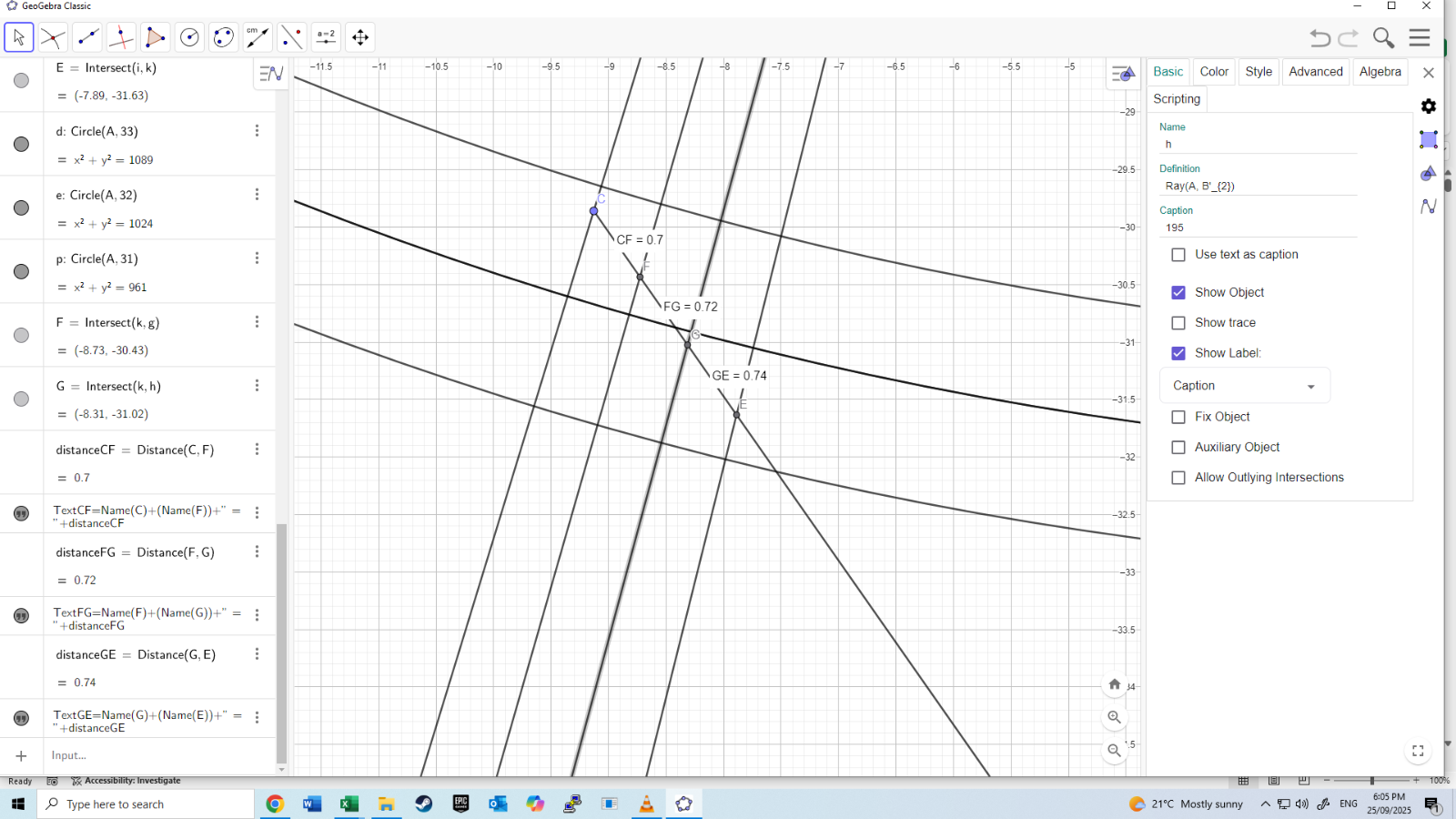Open the Advanced properties tab
The width and height of the screenshot is (1456, 819).
(x=1315, y=72)
